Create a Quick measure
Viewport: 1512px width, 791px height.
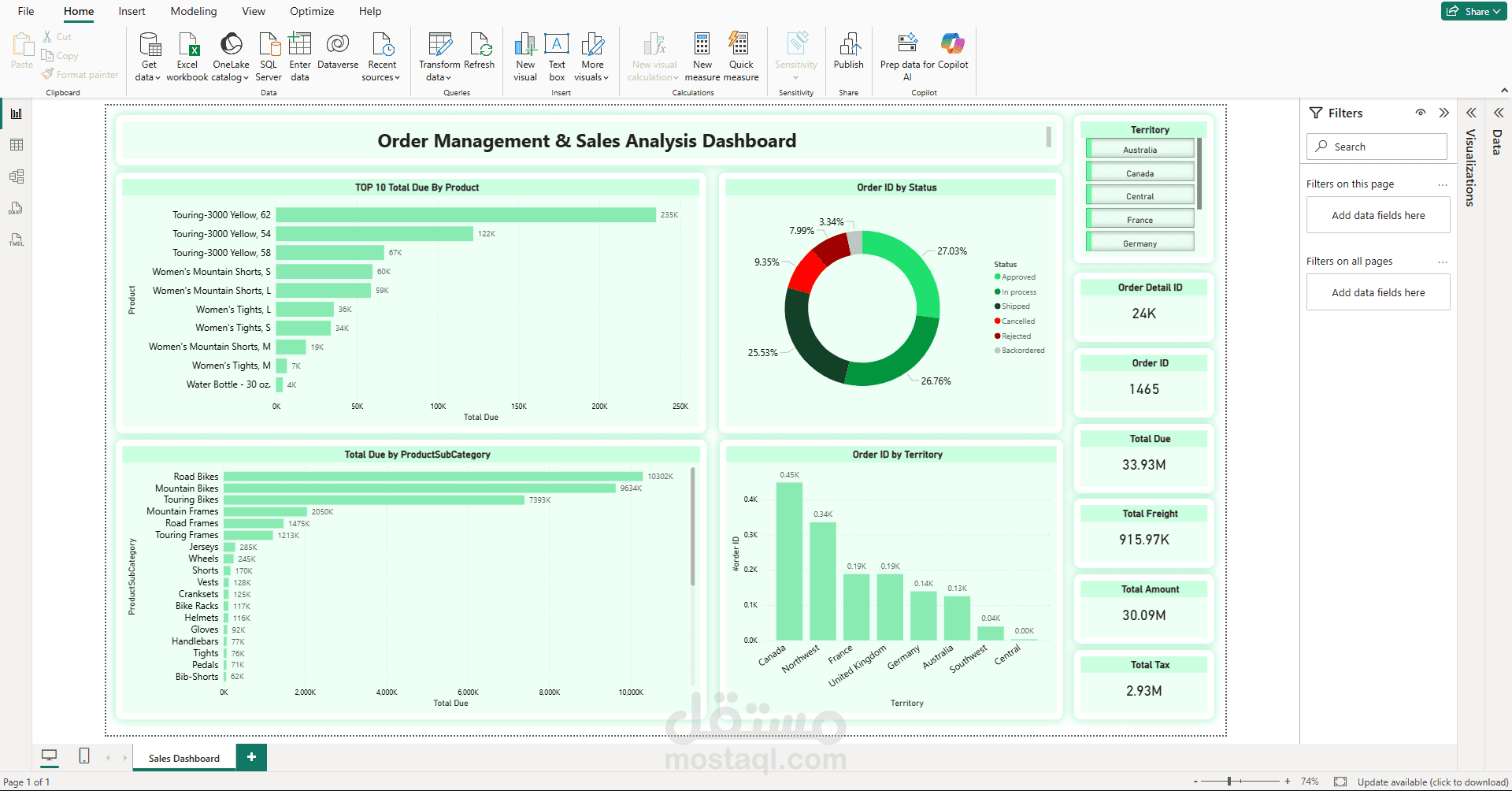tap(741, 56)
